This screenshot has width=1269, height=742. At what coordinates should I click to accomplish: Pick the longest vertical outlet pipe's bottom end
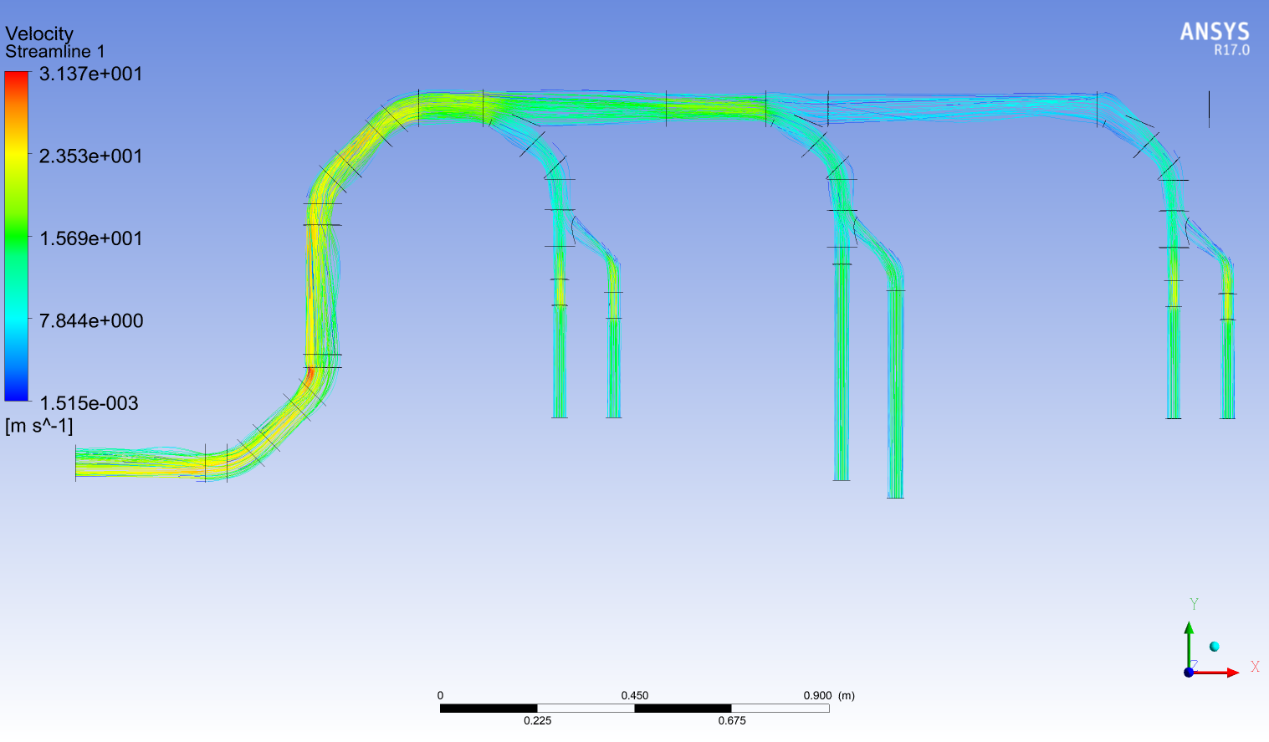coord(895,495)
